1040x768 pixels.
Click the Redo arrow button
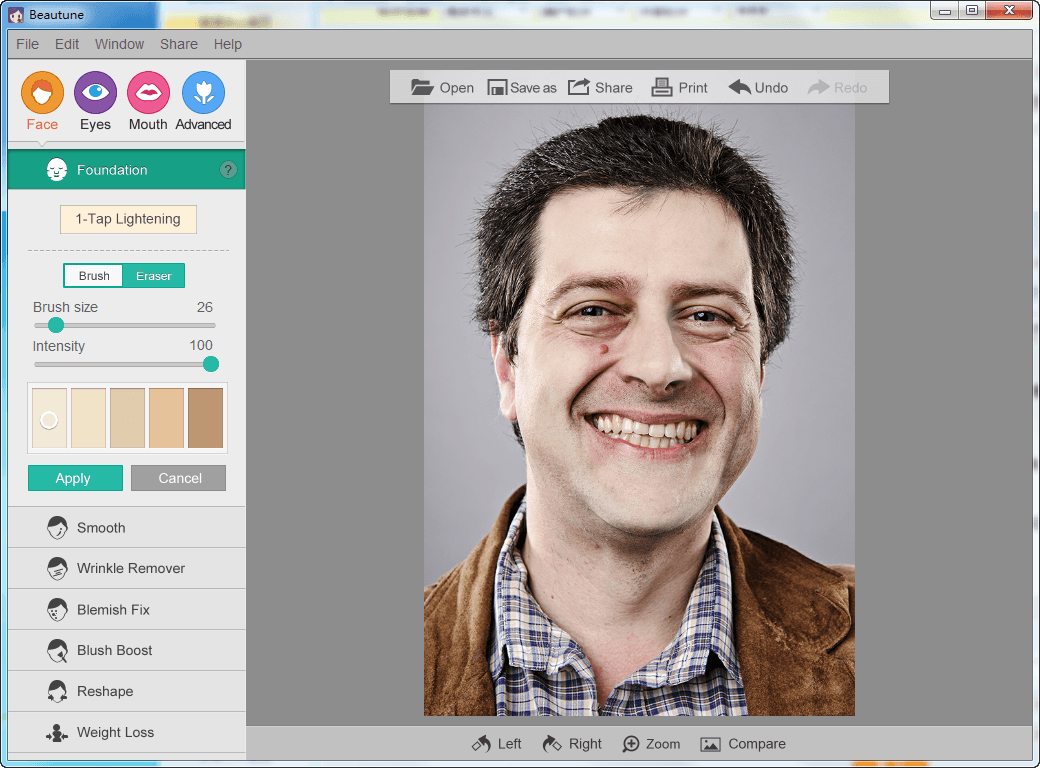pyautogui.click(x=838, y=88)
